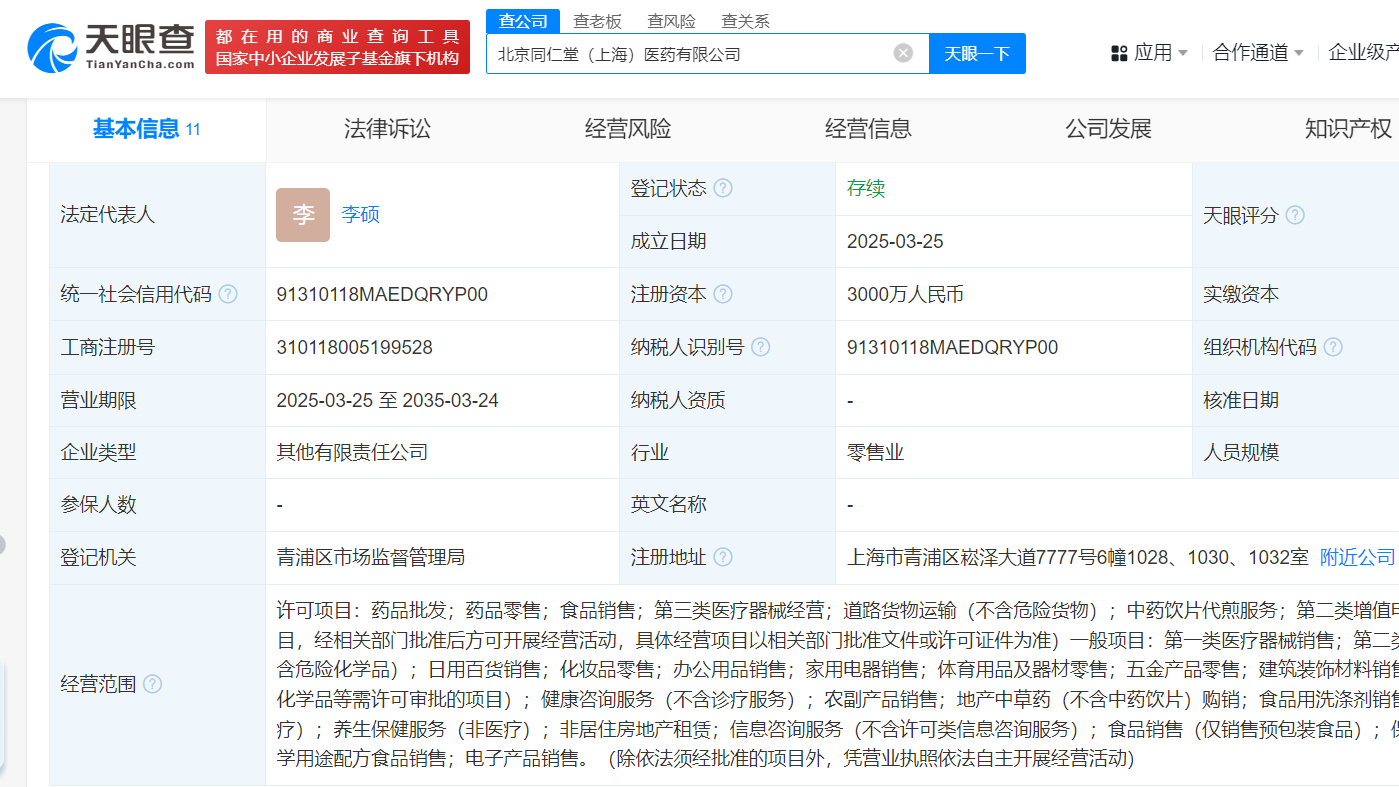1399x787 pixels.
Task: Click the 天眼一下 search button
Action: pyautogui.click(x=977, y=53)
